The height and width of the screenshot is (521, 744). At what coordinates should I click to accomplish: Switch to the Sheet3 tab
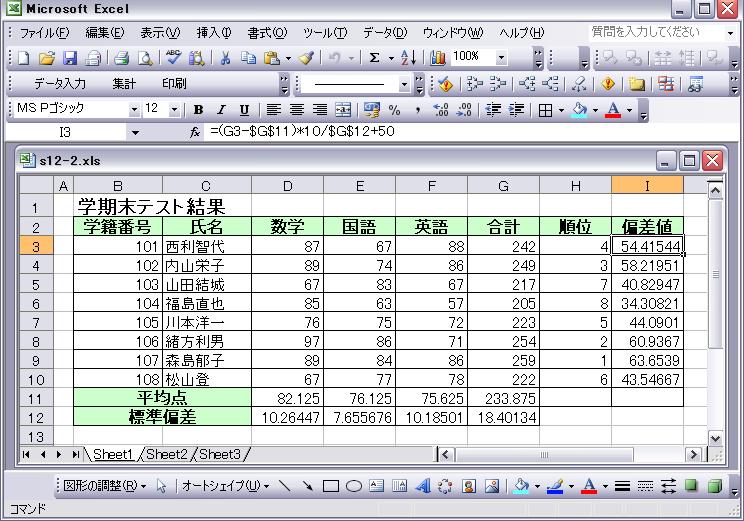click(x=220, y=454)
